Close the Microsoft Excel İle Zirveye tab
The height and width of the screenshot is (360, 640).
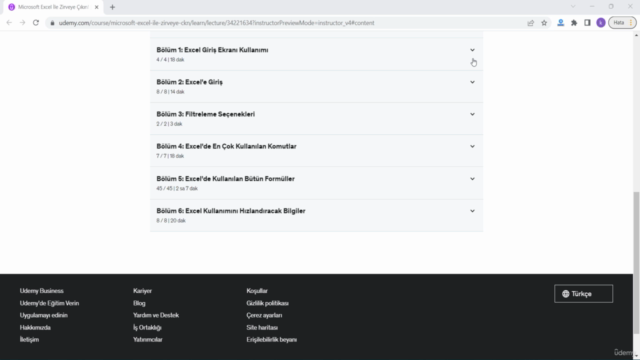pos(96,7)
